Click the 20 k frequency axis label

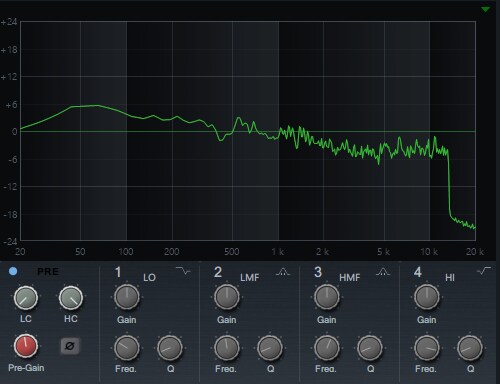pos(475,252)
